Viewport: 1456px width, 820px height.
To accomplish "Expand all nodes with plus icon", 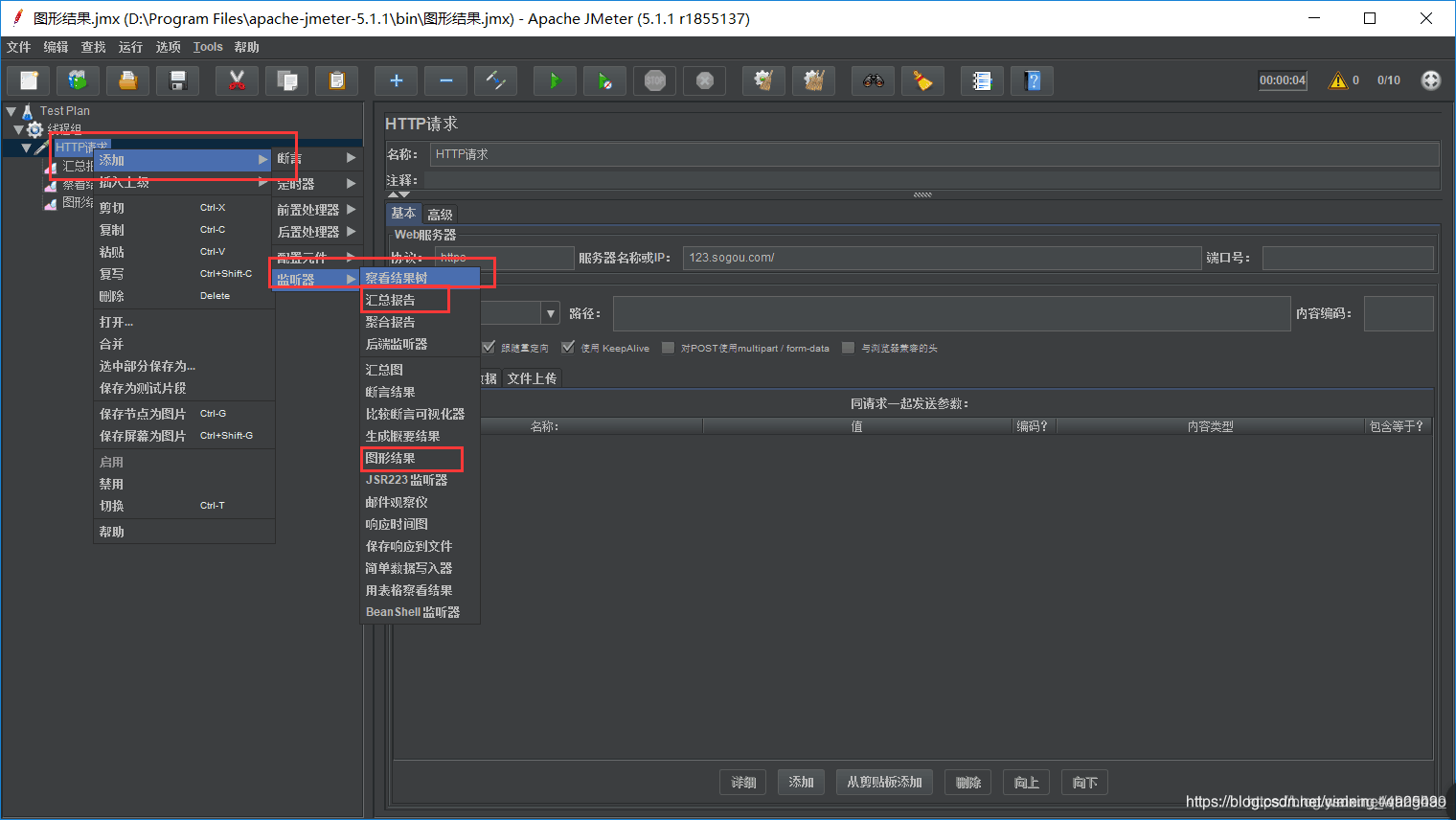I will click(x=396, y=81).
